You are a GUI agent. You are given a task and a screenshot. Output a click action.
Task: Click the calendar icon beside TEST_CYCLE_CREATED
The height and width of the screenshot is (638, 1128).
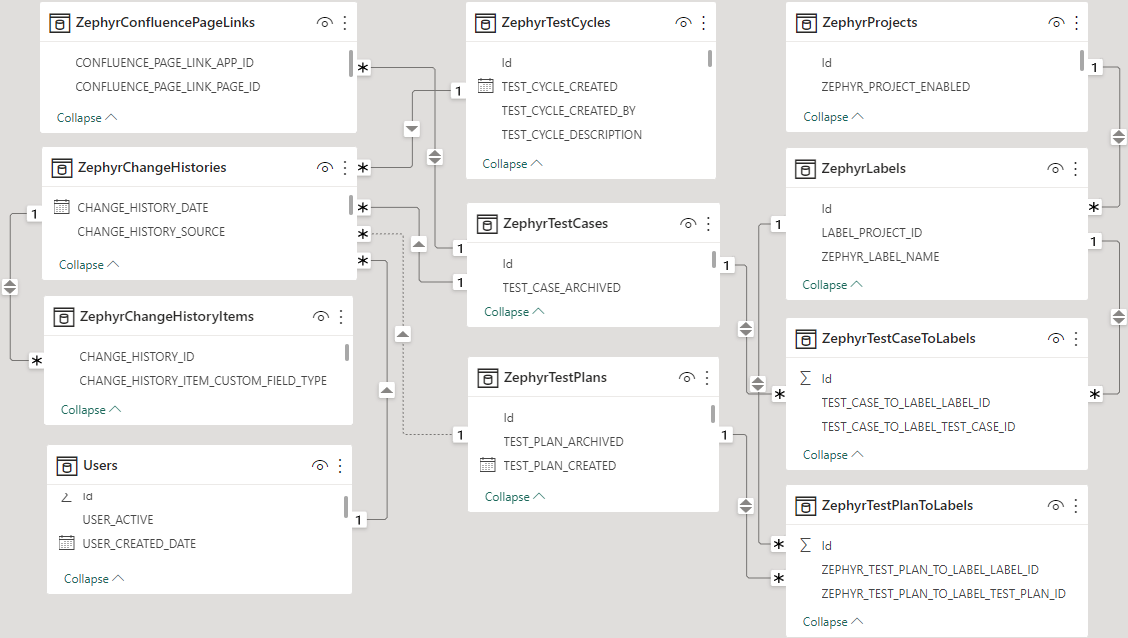(486, 86)
